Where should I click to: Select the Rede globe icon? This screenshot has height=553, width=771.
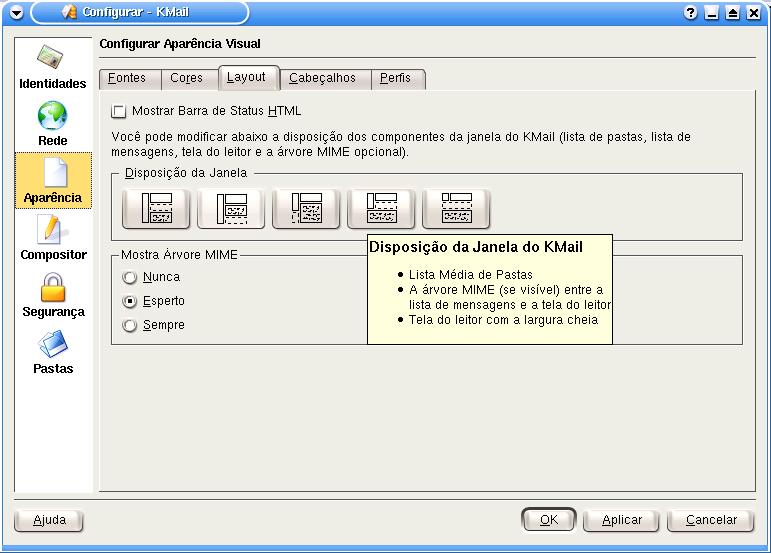[53, 123]
